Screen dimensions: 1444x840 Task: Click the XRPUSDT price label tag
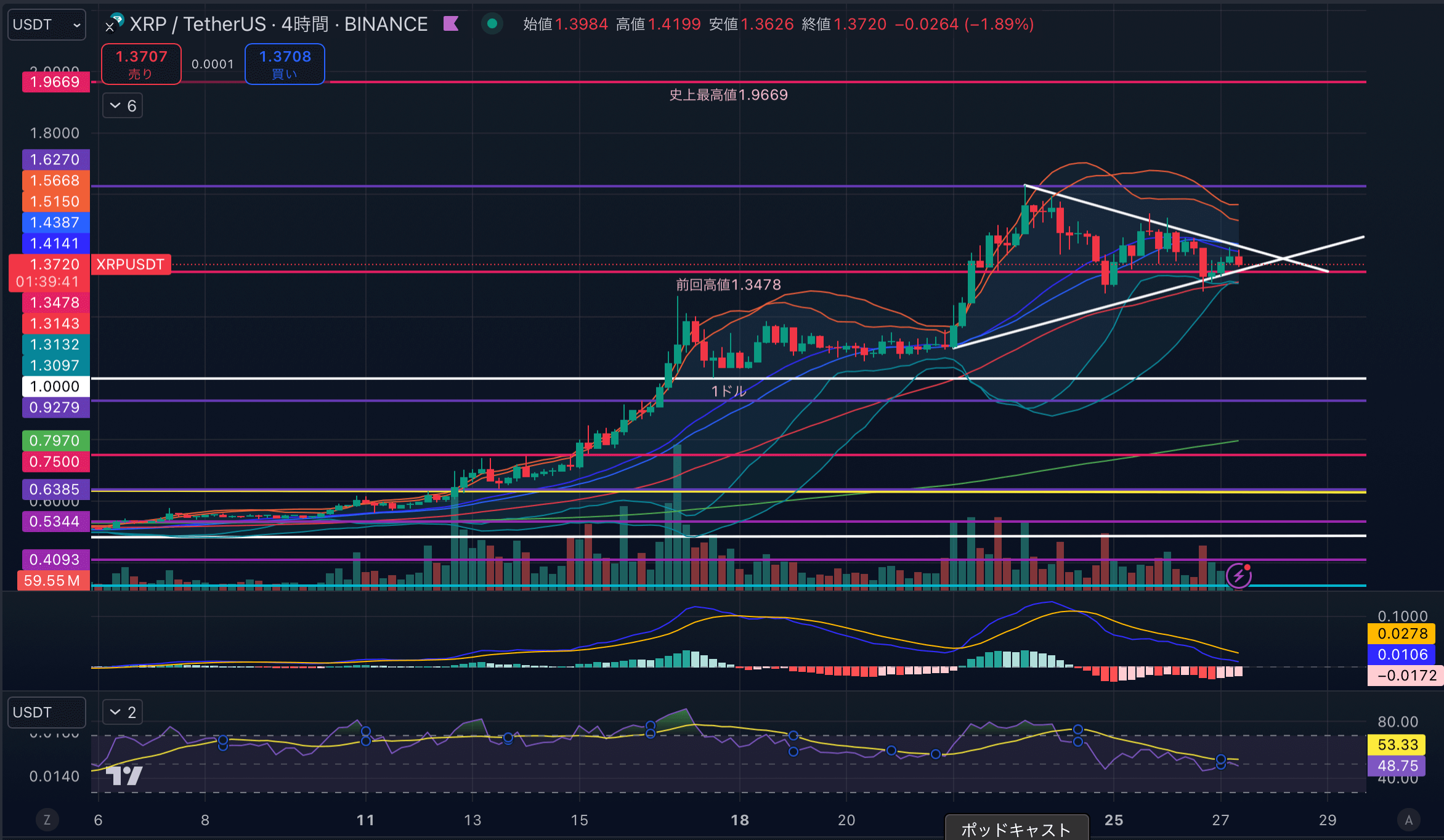[131, 264]
